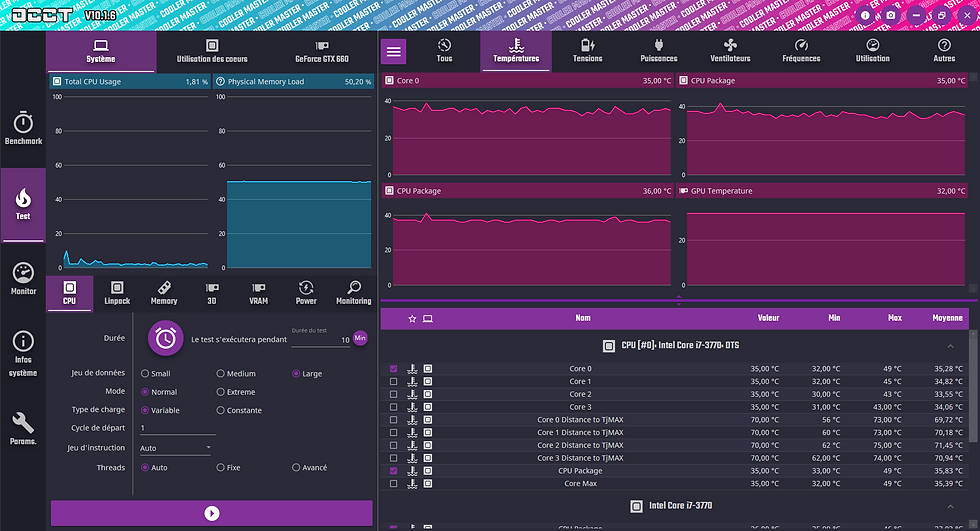Open the Benchmark section in sidebar
The width and height of the screenshot is (980, 531).
(23, 129)
